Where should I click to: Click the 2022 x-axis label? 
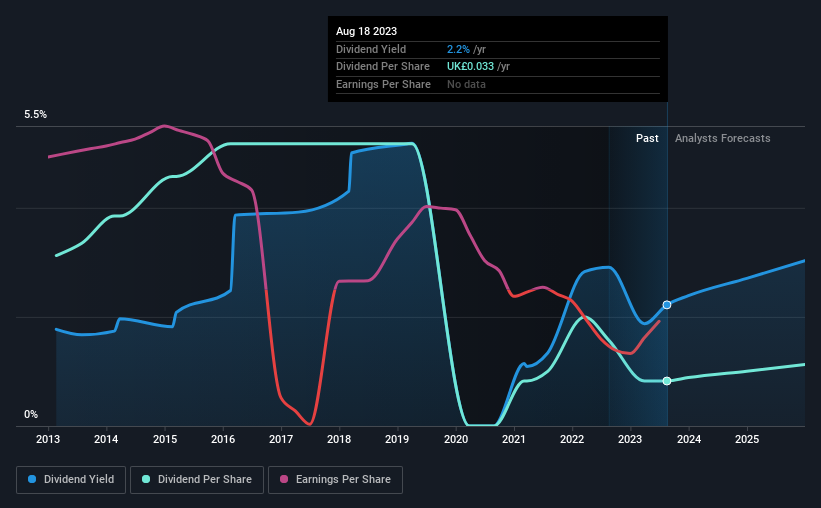click(572, 439)
